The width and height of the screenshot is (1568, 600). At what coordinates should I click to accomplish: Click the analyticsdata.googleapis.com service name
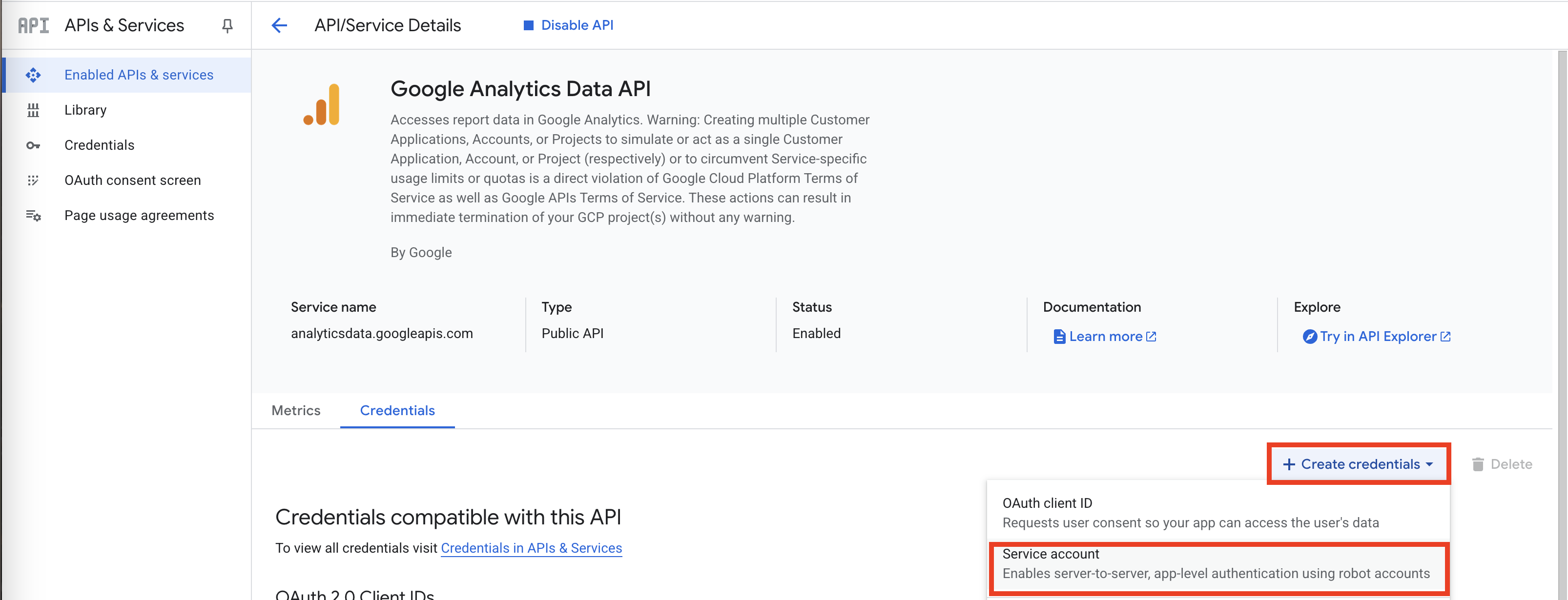coord(382,334)
